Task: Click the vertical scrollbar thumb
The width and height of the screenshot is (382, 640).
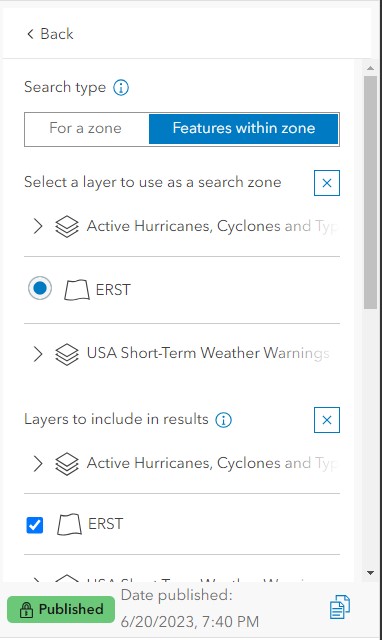Action: (x=370, y=192)
